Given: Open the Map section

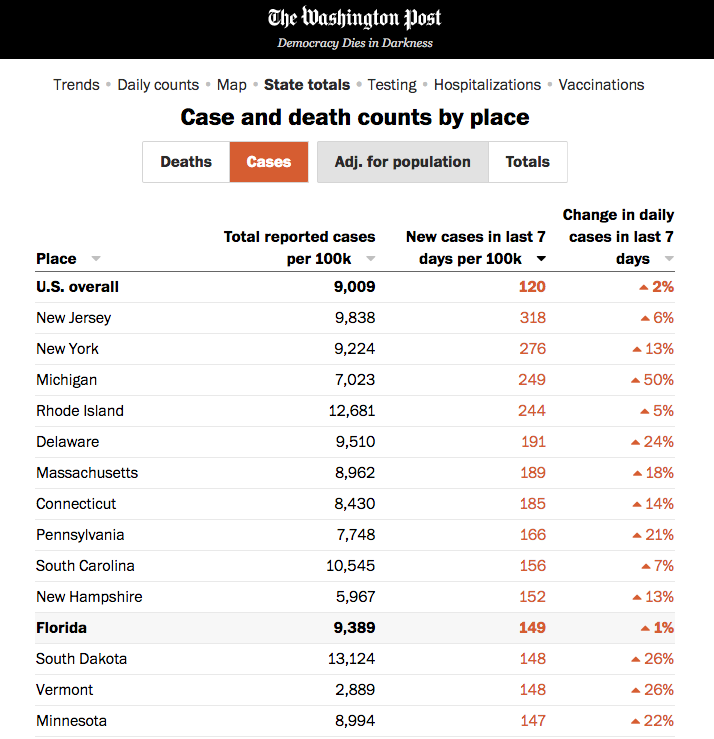Looking at the screenshot, I should [x=232, y=85].
